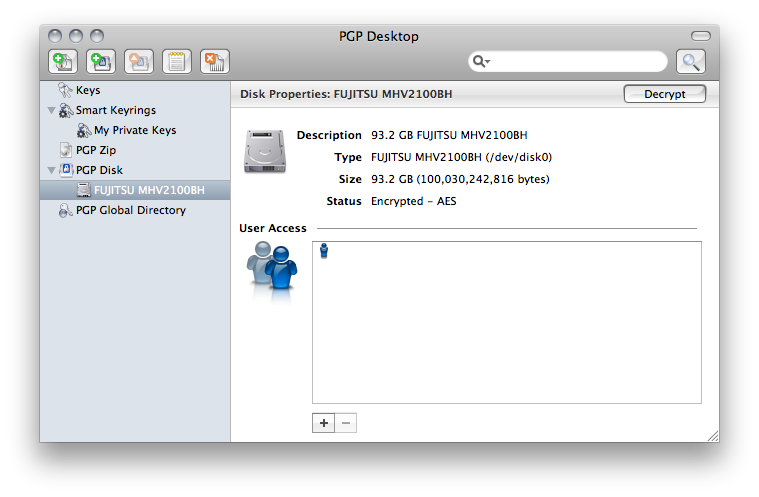Click the Shred files toolbar icon
Viewport: 759px width, 497px height.
215,61
